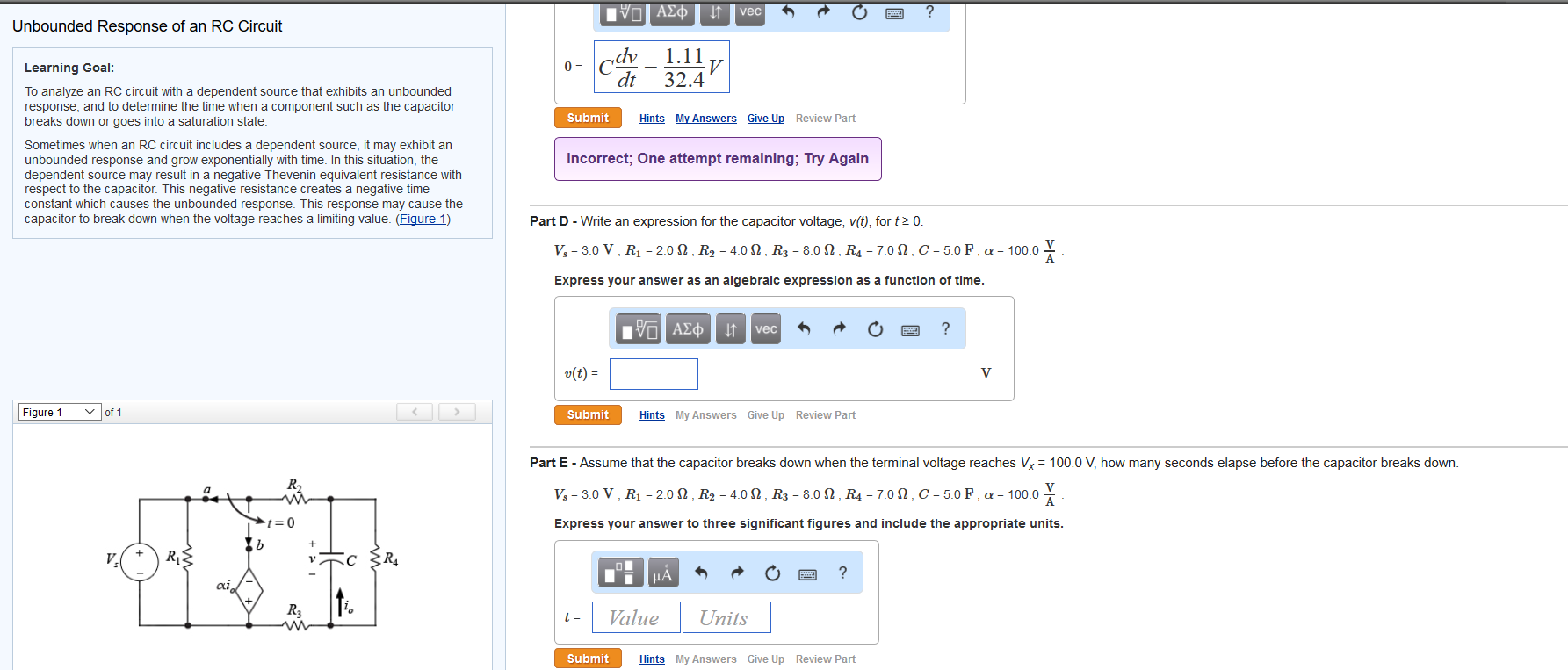Reset the Part E answer

(x=772, y=573)
